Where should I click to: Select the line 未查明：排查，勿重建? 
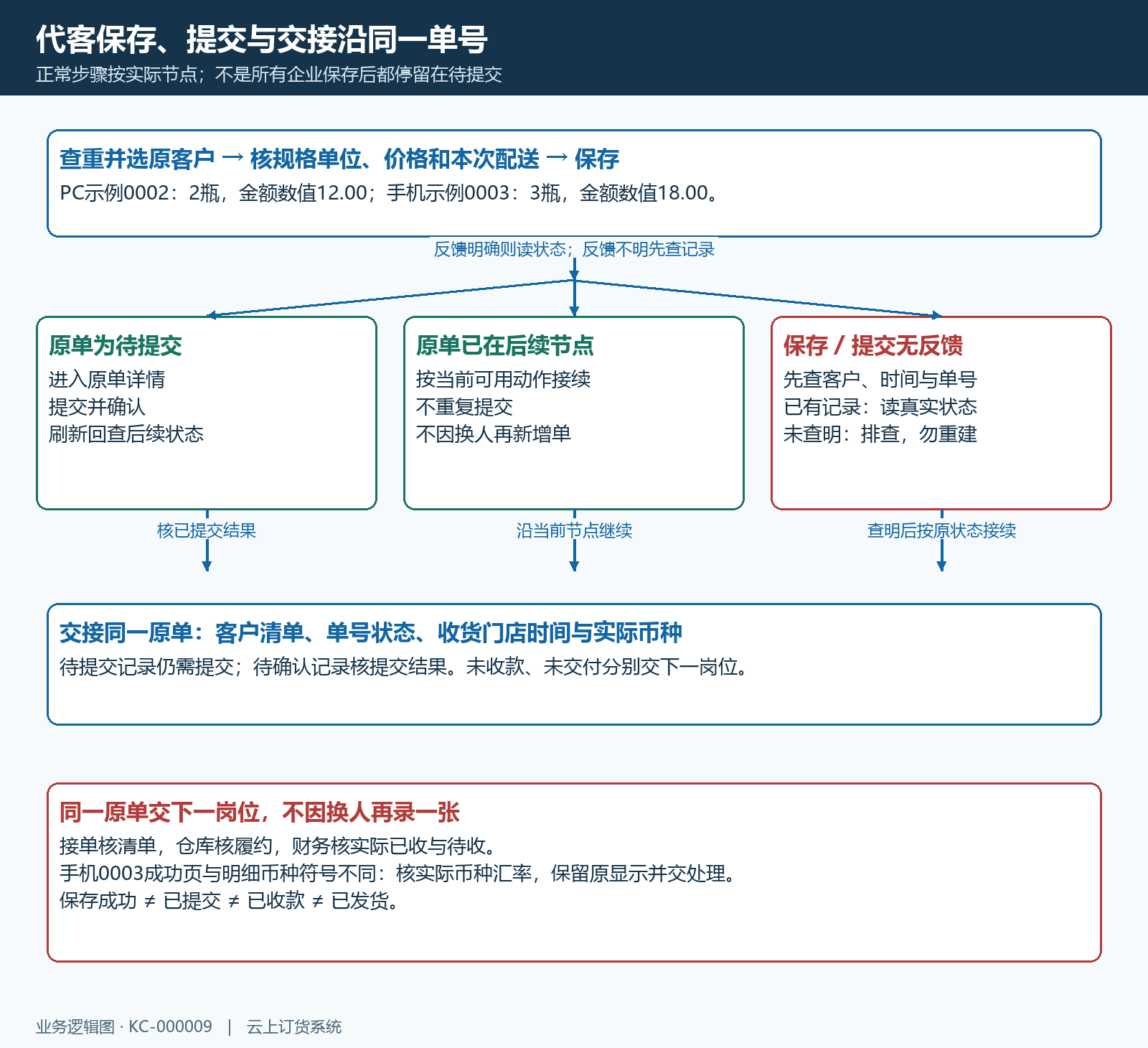[880, 434]
